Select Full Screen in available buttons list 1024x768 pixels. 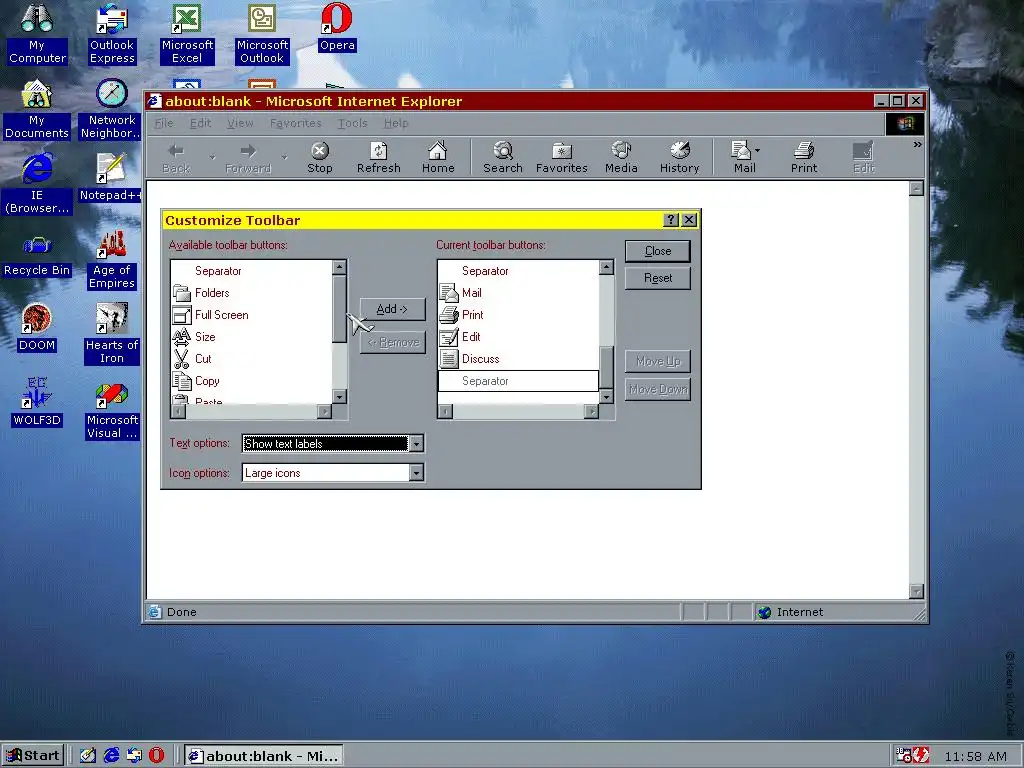tap(252, 315)
